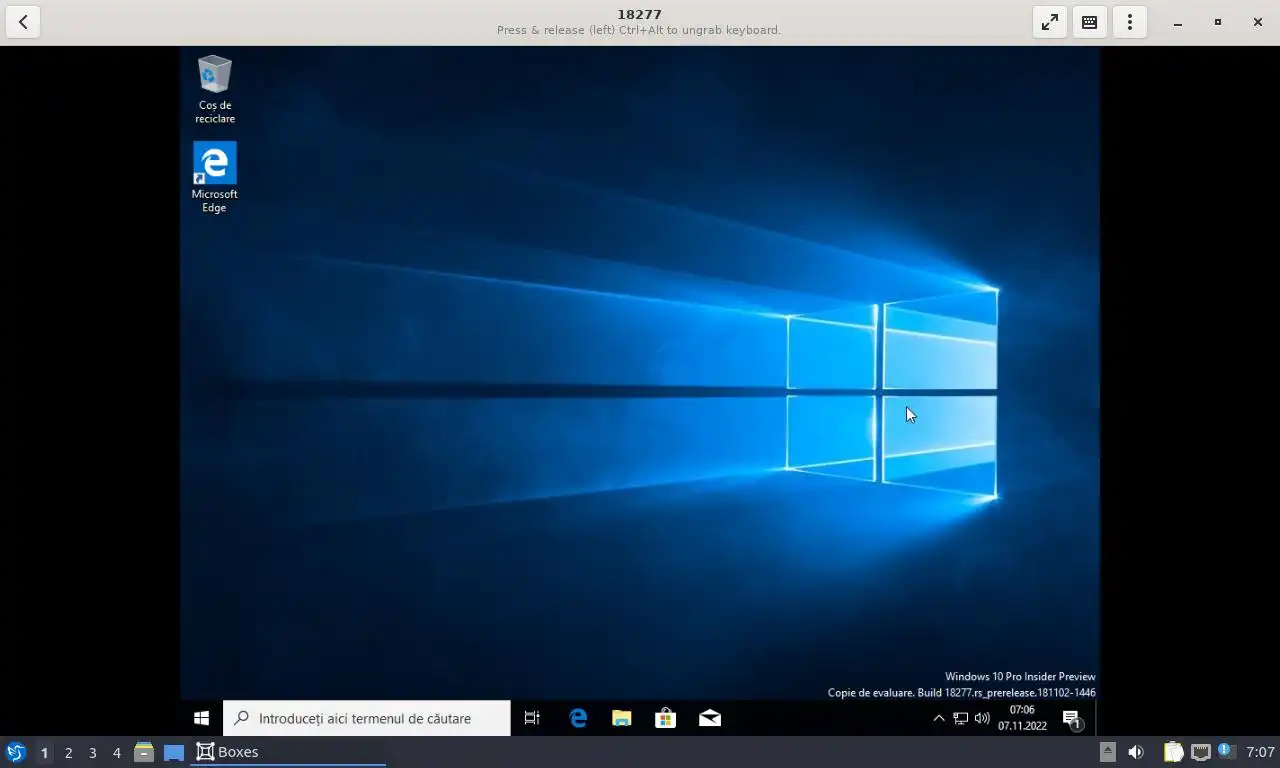
Task: Switch the Boxes VM to fullscreen
Action: [x=1049, y=22]
